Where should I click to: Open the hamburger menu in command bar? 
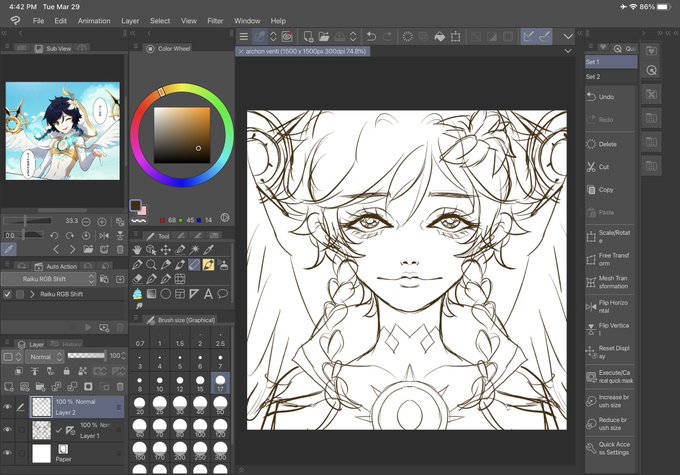[244, 36]
